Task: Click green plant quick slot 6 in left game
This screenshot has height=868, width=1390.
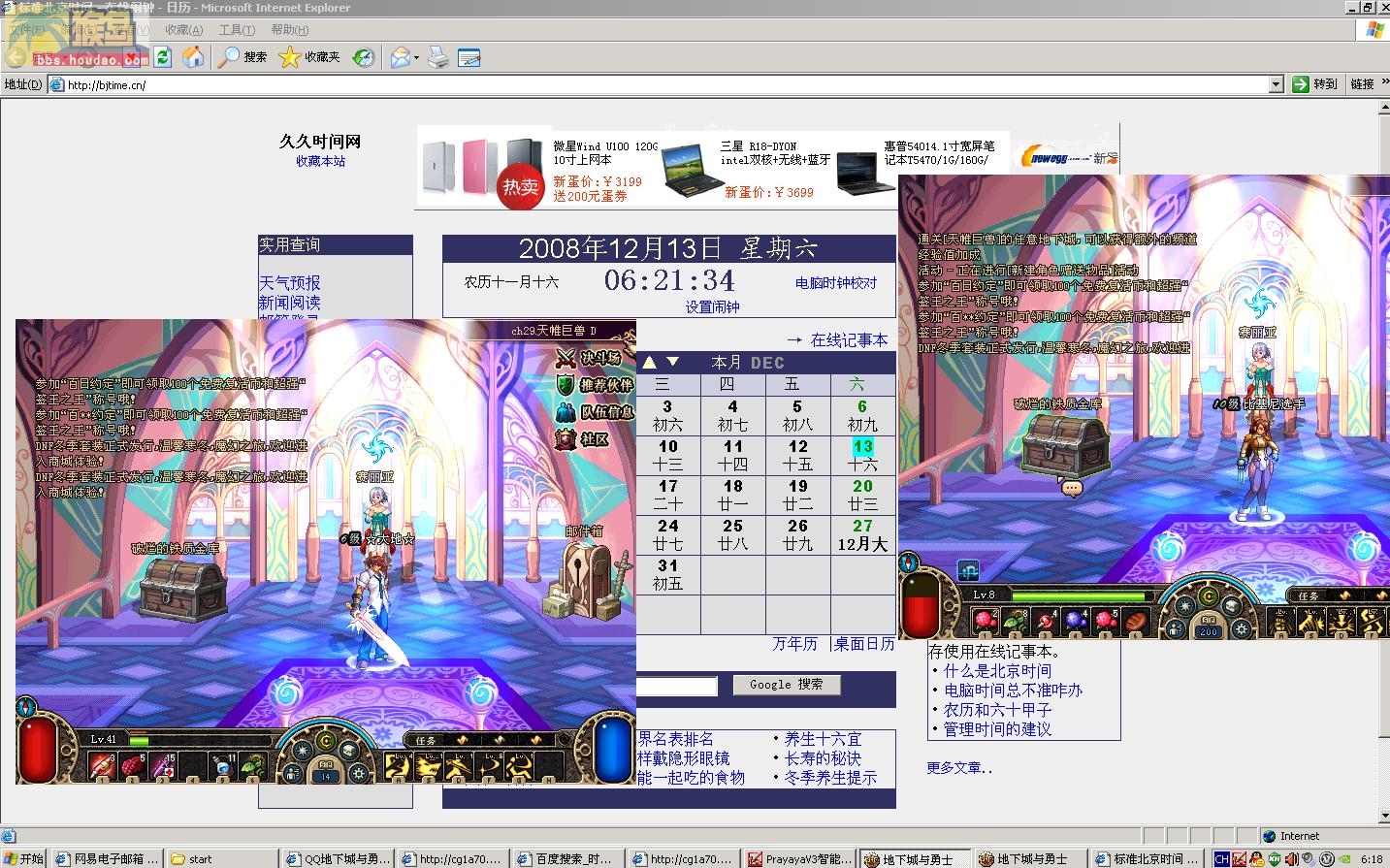Action: pos(254,766)
